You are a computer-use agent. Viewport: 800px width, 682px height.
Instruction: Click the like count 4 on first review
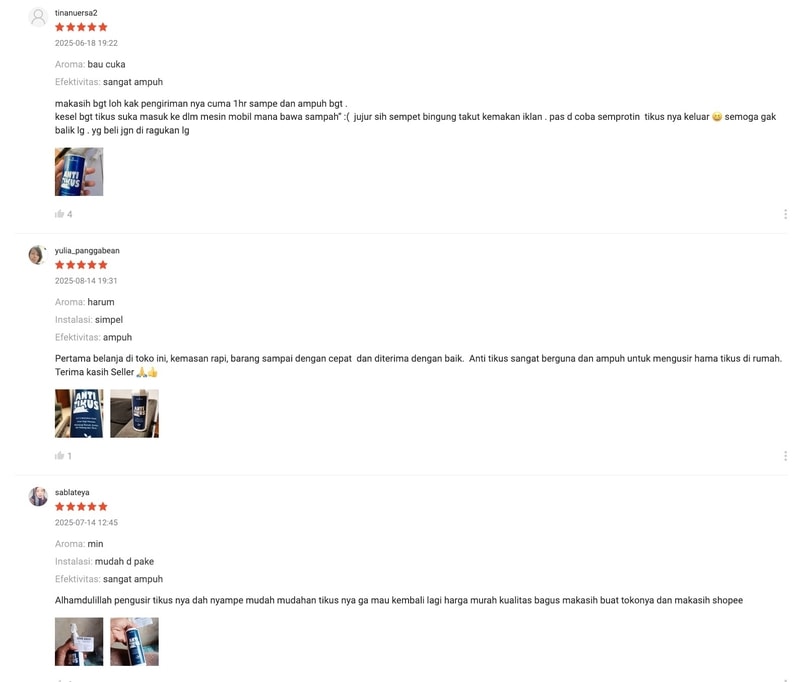[x=69, y=214]
